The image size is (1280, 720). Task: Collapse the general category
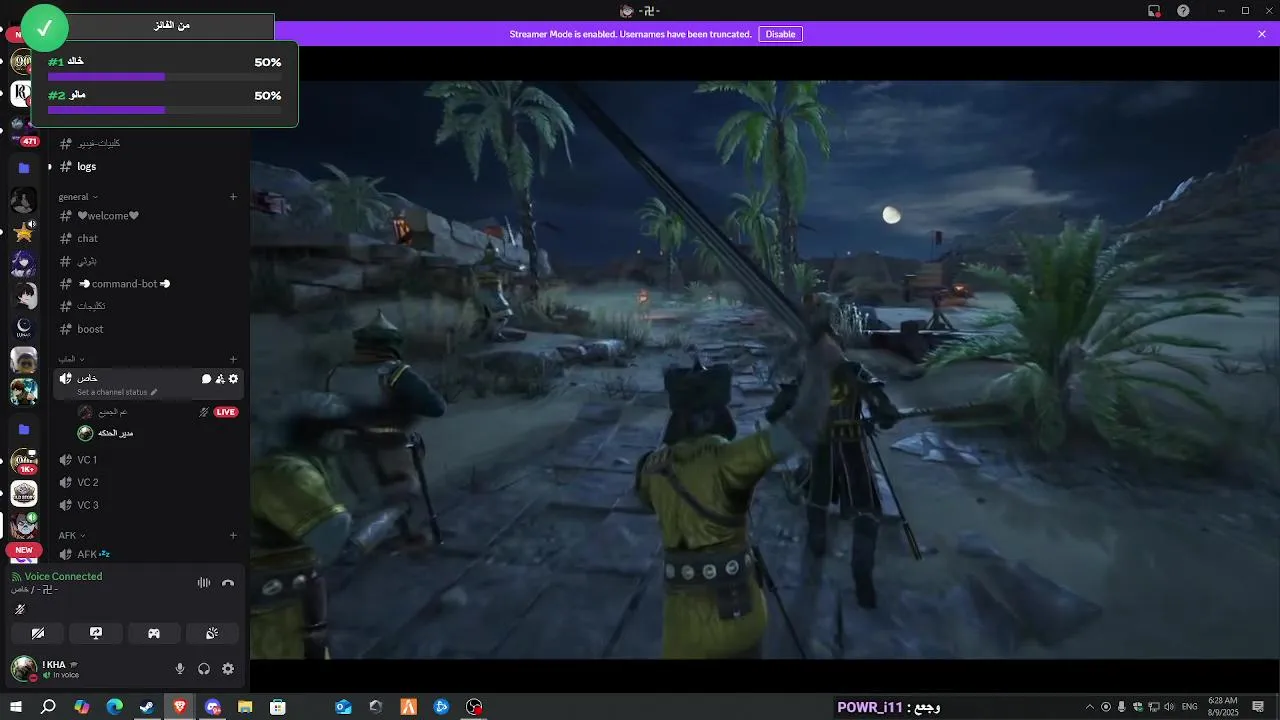pos(78,197)
